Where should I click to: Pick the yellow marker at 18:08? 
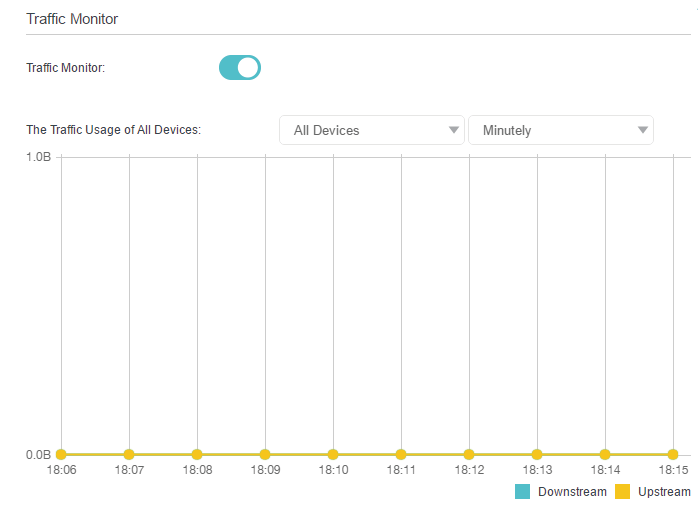tap(197, 455)
